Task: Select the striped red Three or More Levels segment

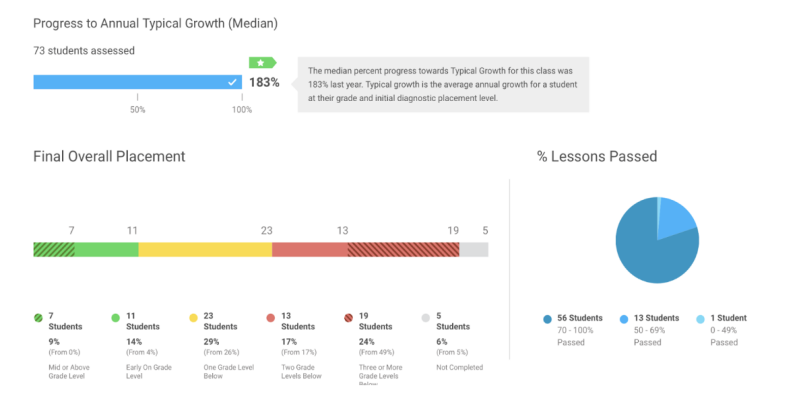Action: [x=403, y=249]
